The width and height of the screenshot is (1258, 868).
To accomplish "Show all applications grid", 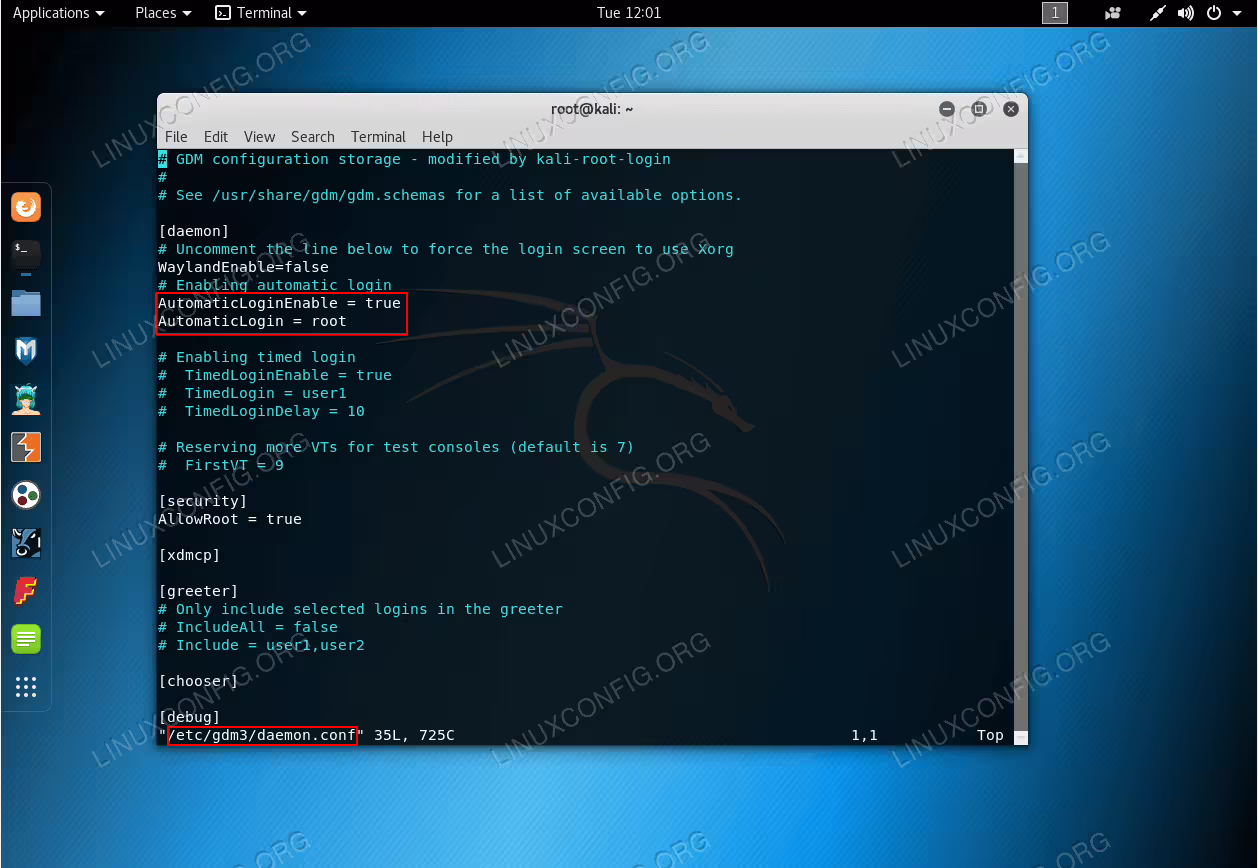I will (x=26, y=686).
